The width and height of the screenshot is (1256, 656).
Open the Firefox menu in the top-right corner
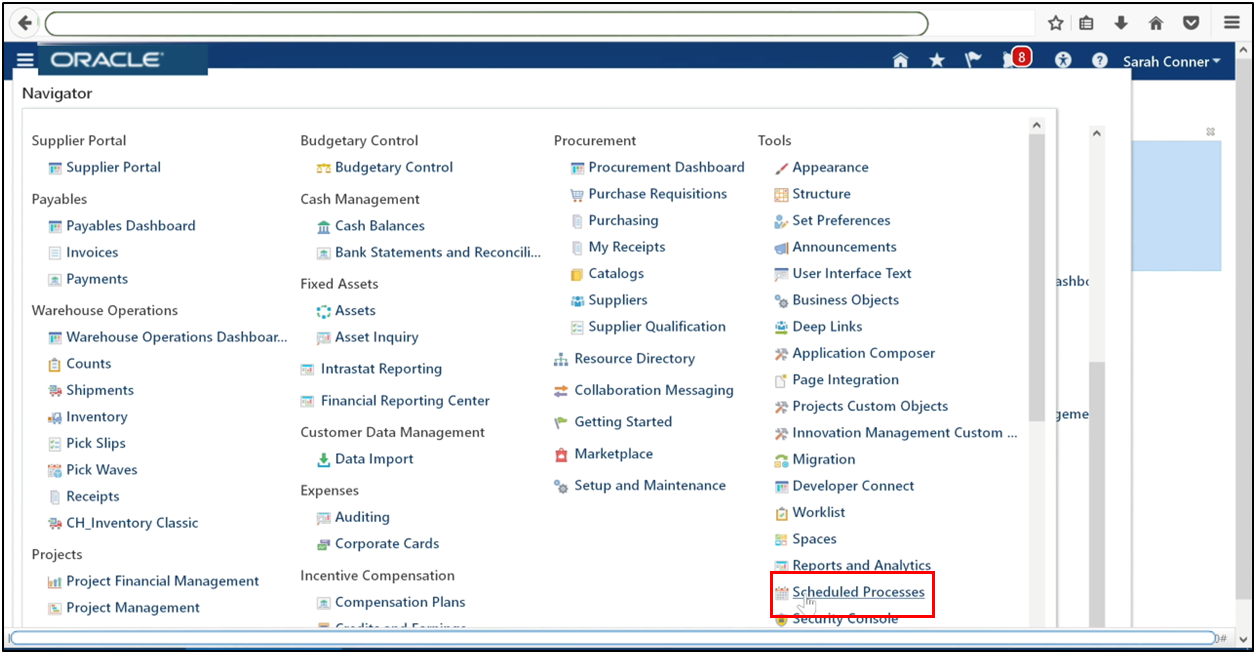1231,22
